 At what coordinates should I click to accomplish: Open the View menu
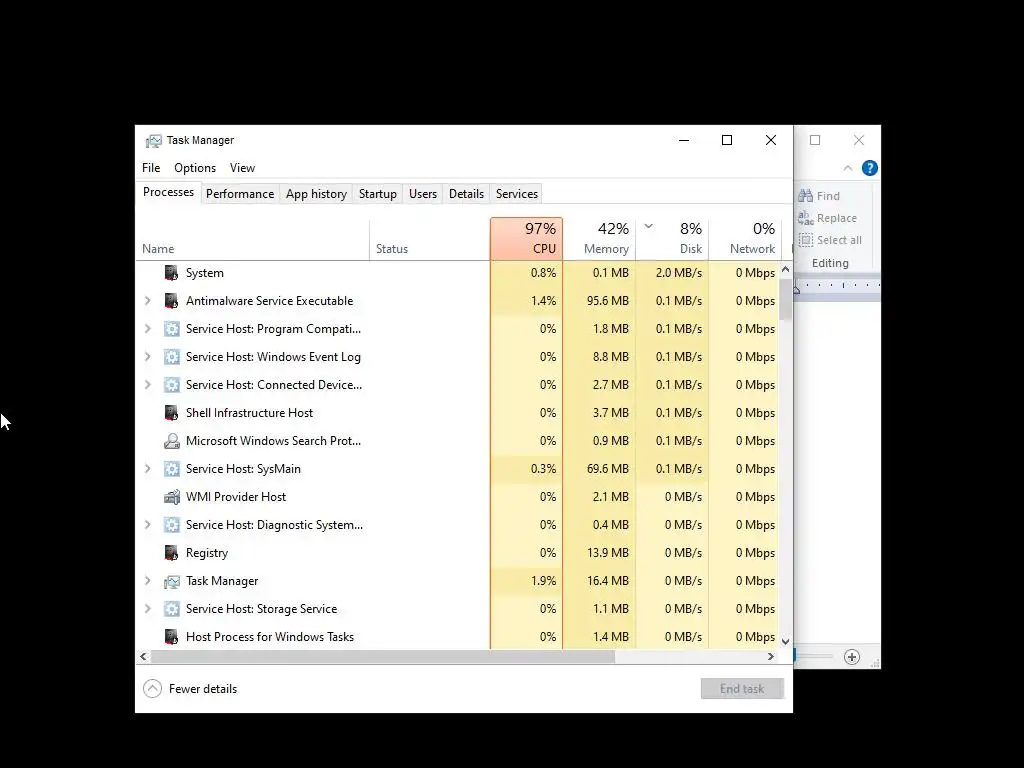click(242, 168)
